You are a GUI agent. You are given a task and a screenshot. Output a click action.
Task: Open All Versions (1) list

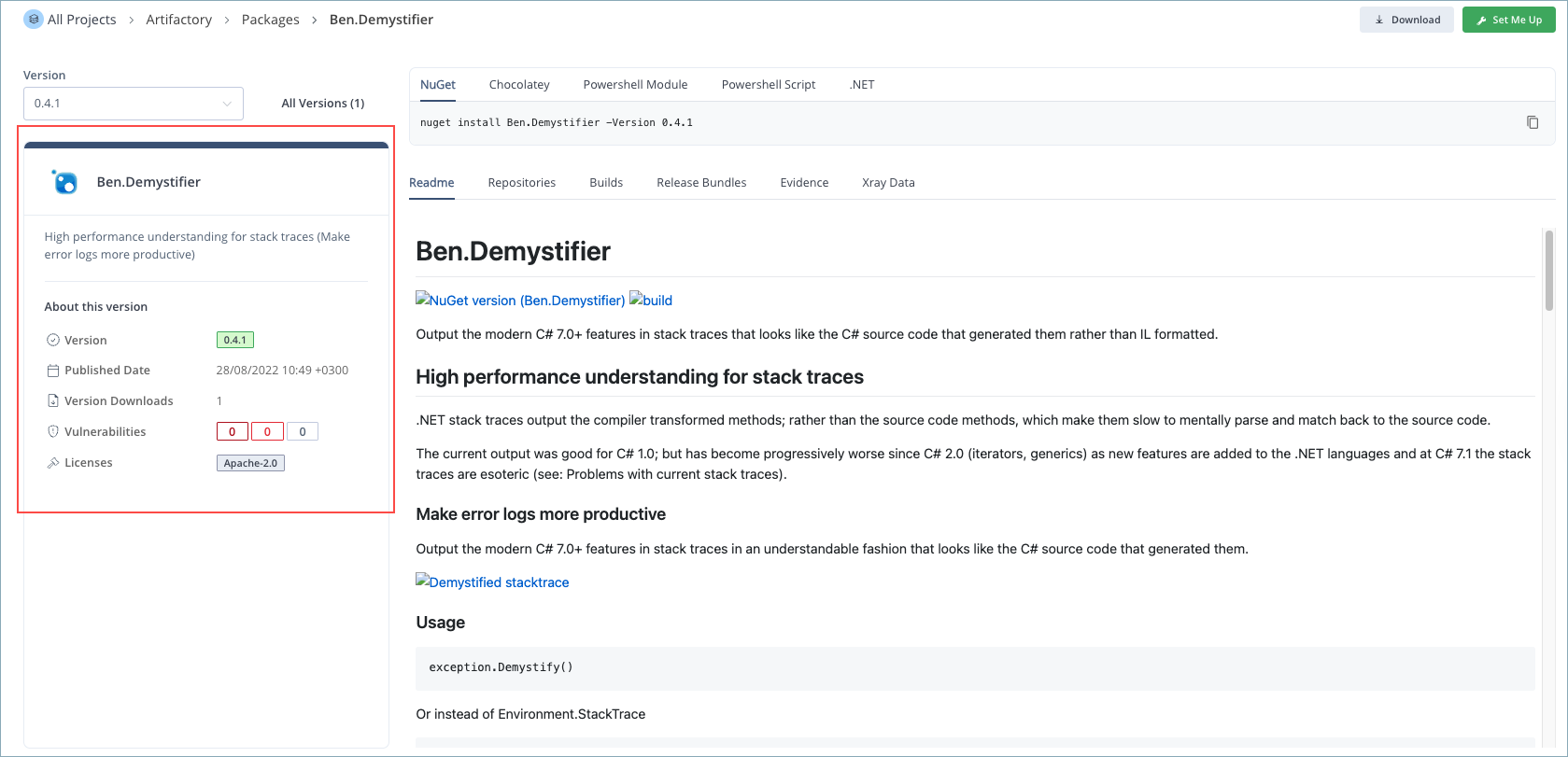coord(323,104)
